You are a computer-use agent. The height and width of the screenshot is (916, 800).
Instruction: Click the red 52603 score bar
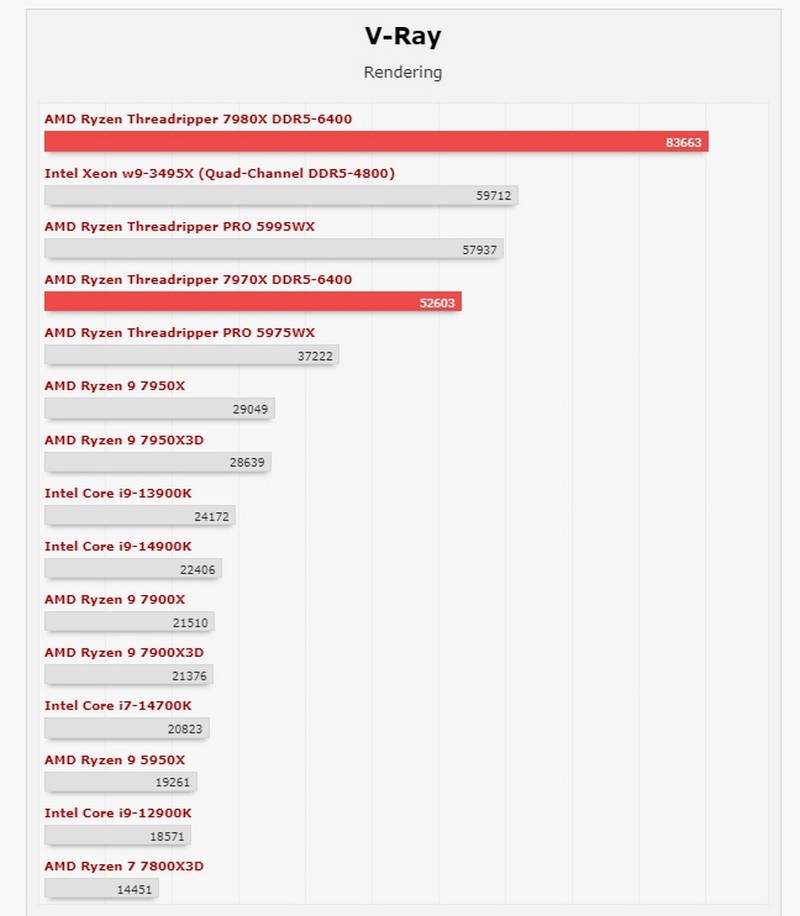tap(252, 302)
